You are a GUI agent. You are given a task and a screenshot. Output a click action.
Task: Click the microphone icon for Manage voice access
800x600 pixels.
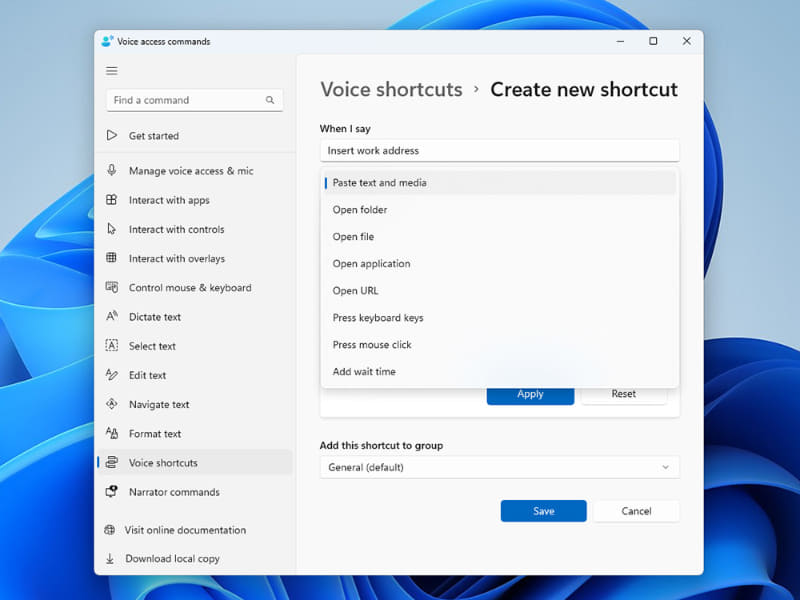click(112, 170)
